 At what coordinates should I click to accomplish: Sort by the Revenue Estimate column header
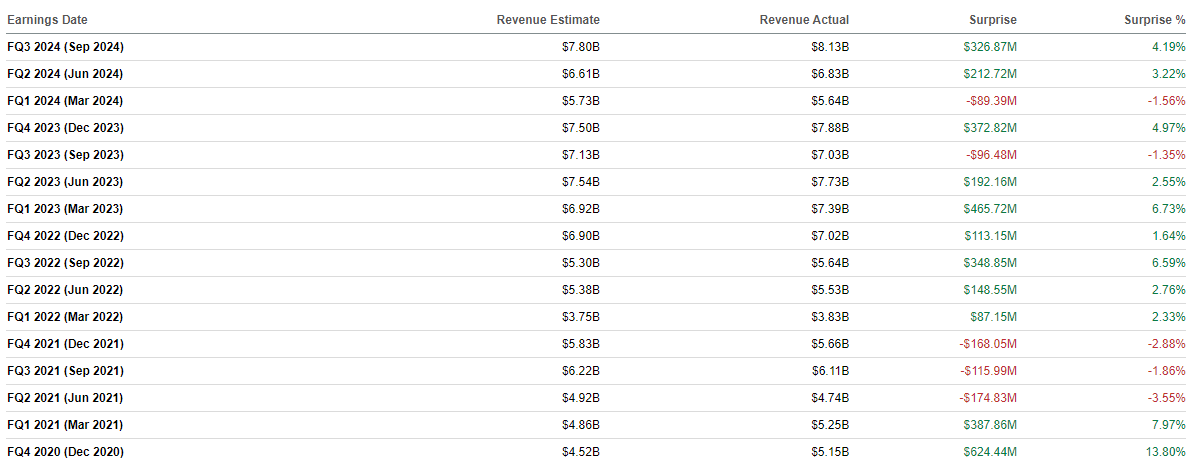pyautogui.click(x=548, y=20)
